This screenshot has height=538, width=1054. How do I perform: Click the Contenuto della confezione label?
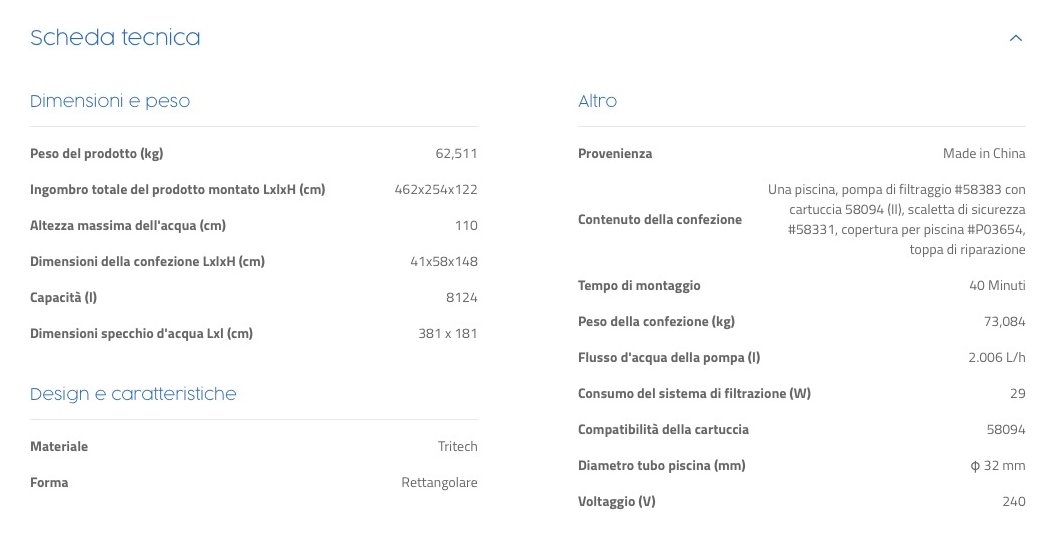660,220
